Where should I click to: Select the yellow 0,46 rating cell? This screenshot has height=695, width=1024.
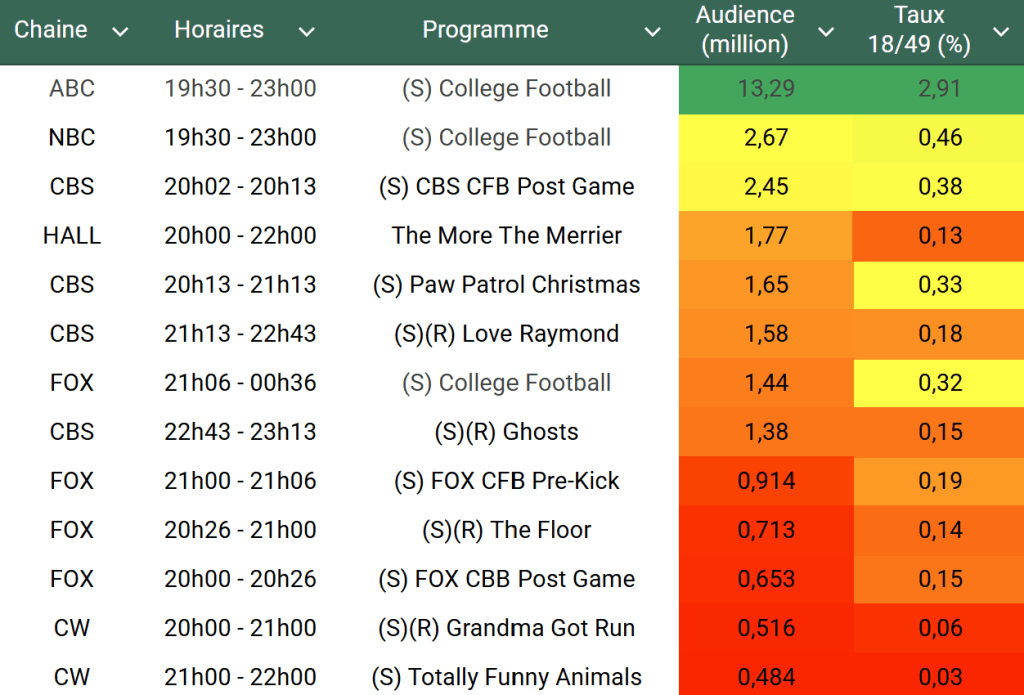(x=940, y=138)
